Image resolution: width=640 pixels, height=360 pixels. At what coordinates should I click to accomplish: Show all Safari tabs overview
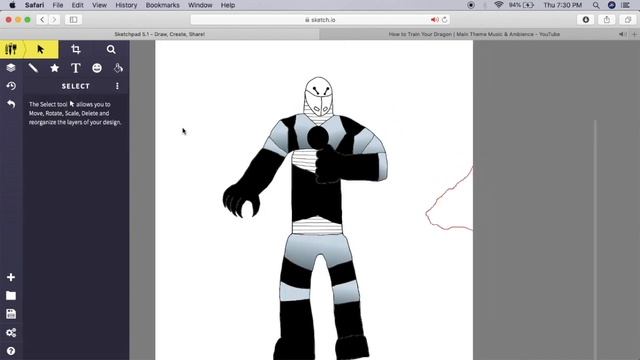click(628, 20)
